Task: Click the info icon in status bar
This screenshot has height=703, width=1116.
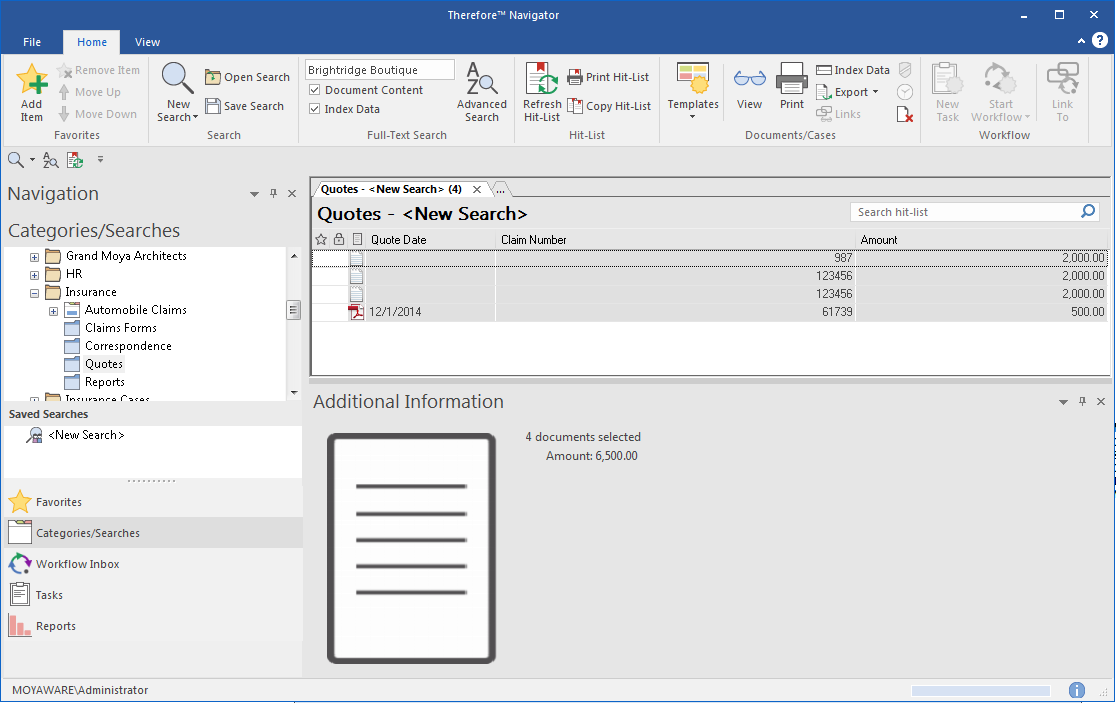Action: pyautogui.click(x=1076, y=690)
